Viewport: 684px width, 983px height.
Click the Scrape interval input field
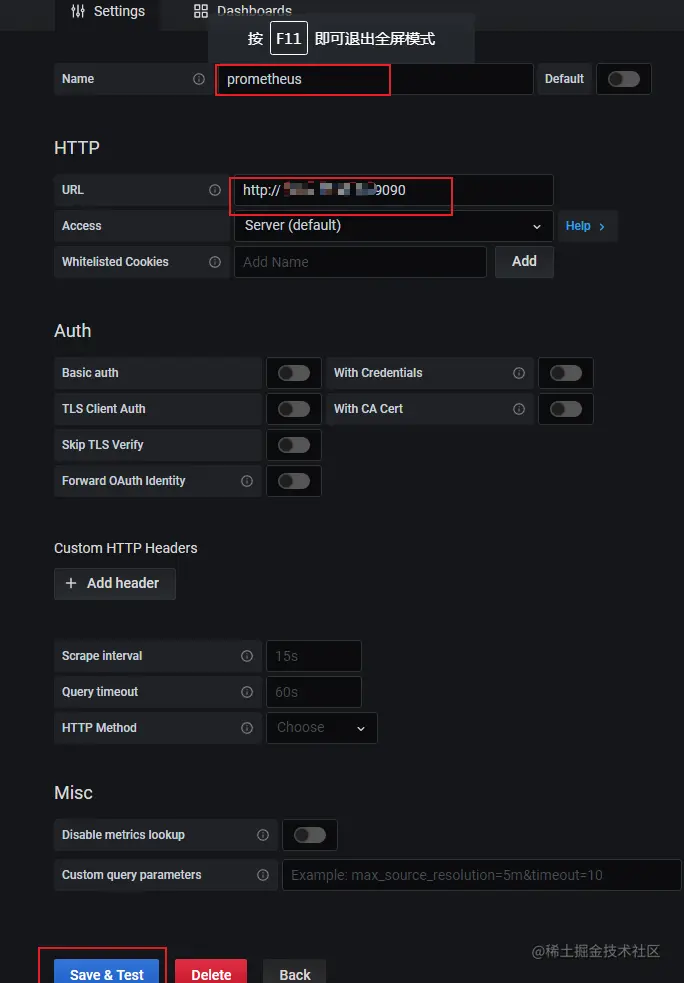314,656
